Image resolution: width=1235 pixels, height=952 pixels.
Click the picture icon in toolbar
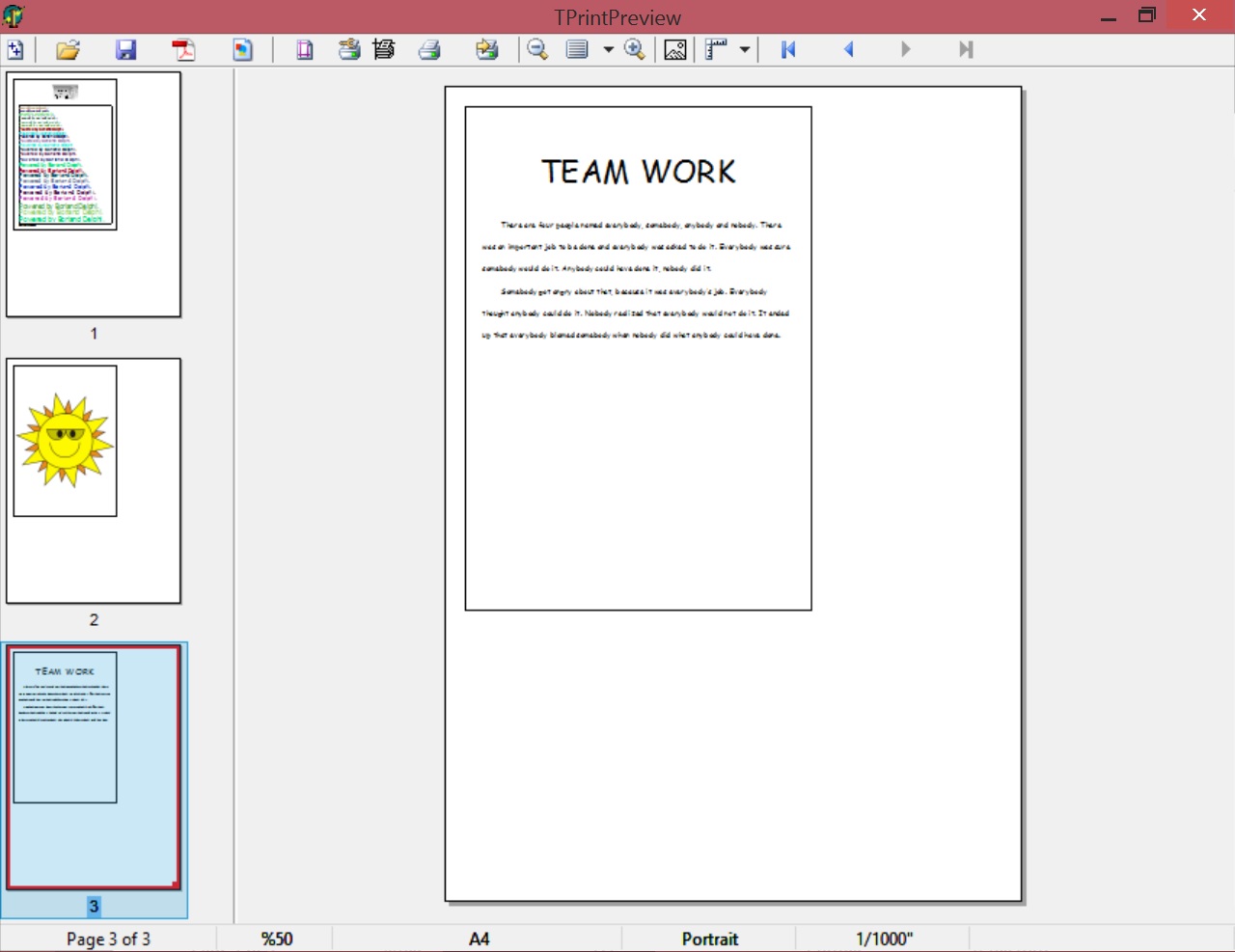click(x=675, y=49)
